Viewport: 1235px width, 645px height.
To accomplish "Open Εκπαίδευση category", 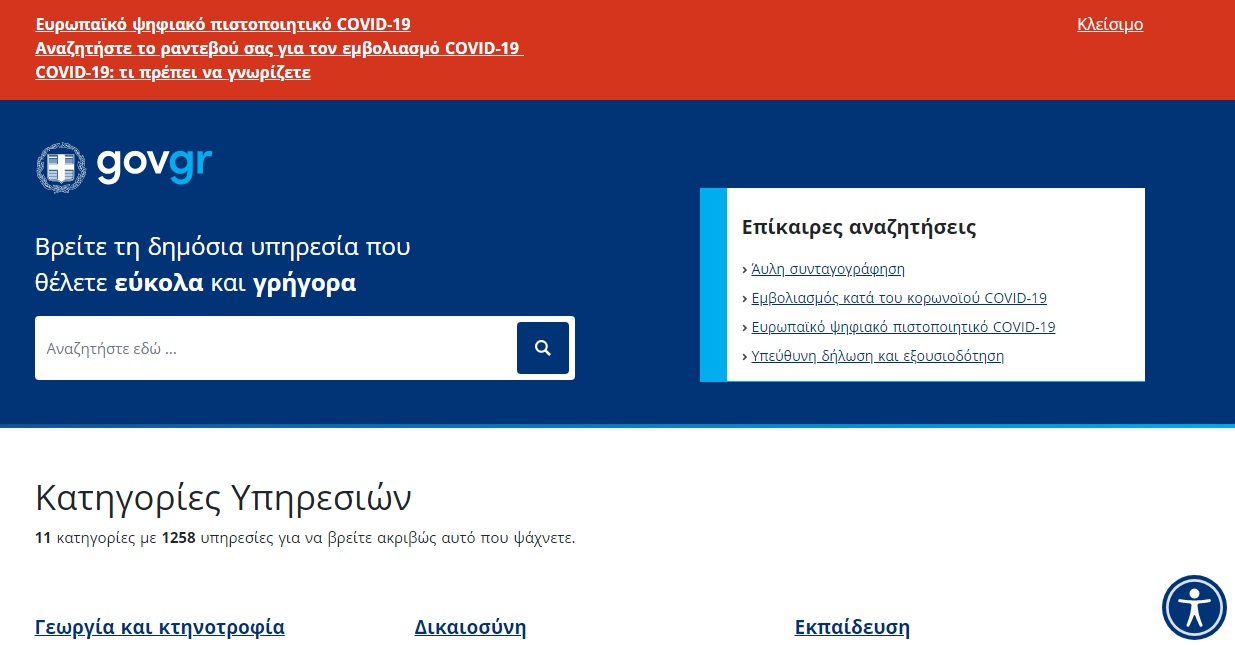I will pos(852,628).
